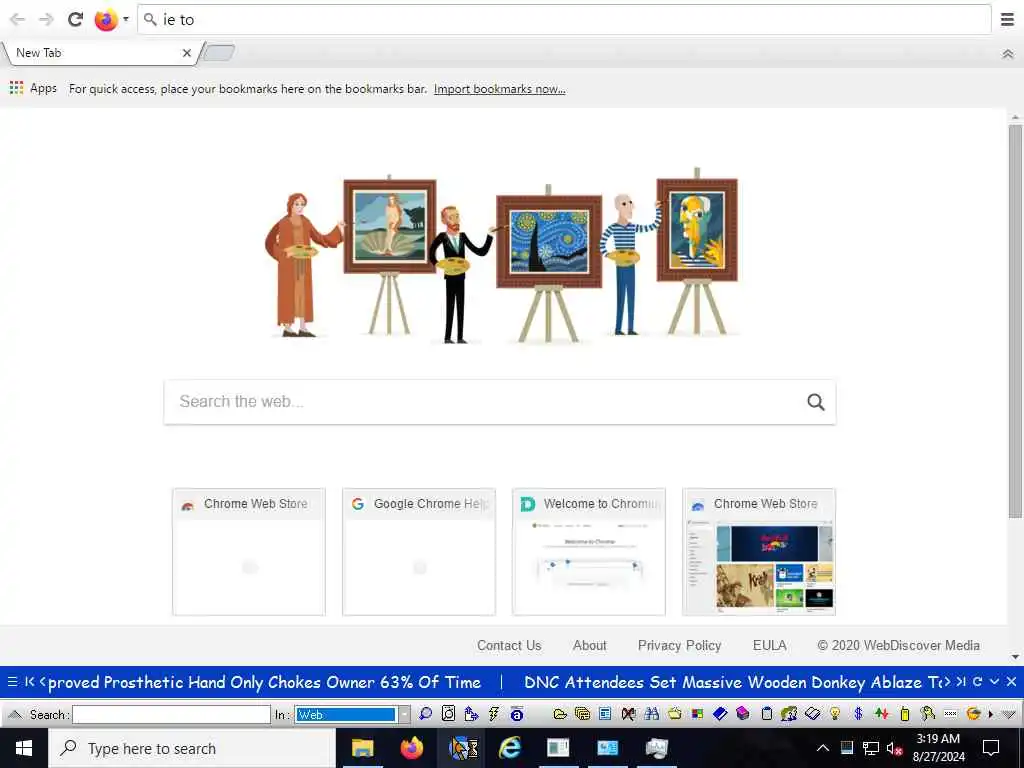Launch Firefox from the taskbar
The height and width of the screenshot is (768, 1024).
411,748
